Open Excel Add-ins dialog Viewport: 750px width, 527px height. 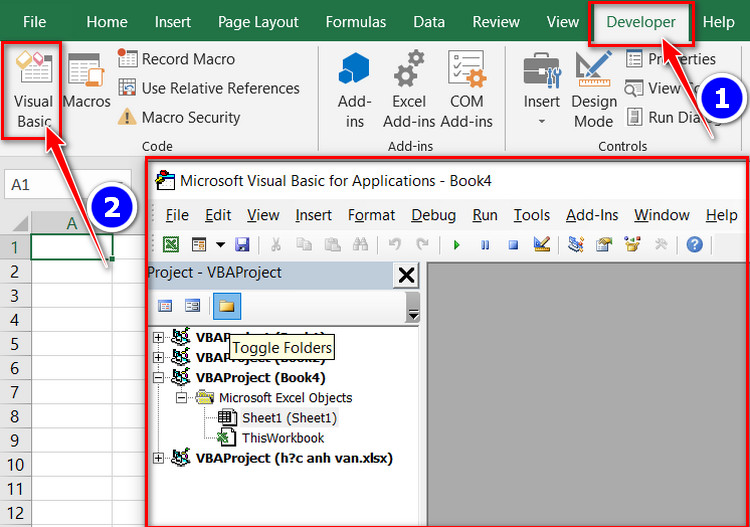409,90
